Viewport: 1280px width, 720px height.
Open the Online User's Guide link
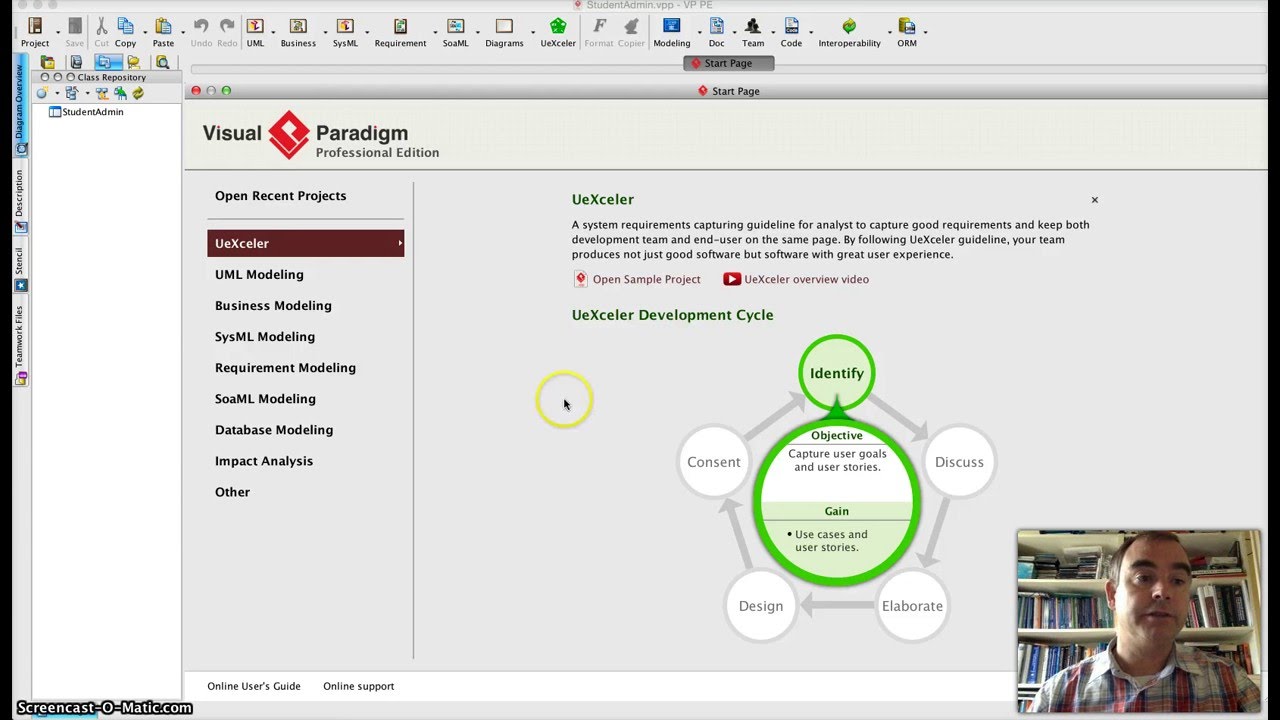point(254,686)
